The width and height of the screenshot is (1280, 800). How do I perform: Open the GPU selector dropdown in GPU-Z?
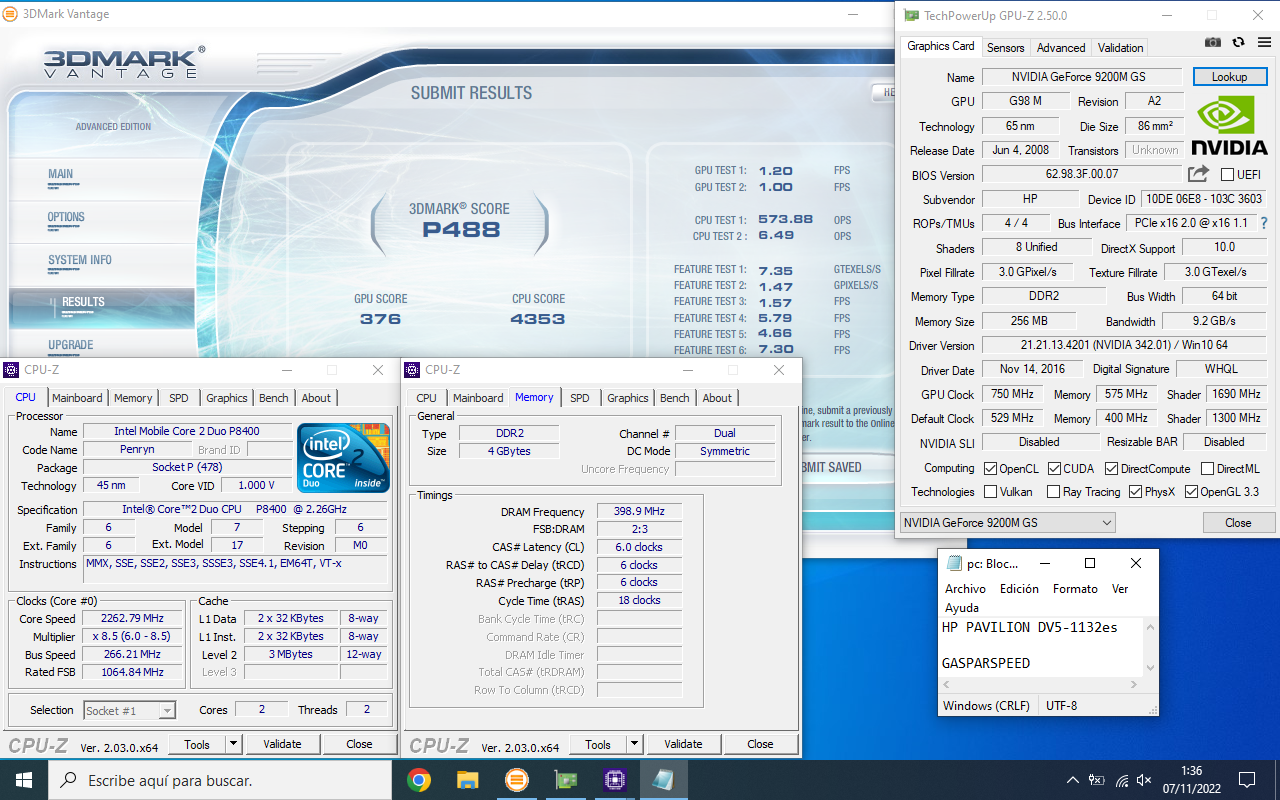click(1007, 522)
